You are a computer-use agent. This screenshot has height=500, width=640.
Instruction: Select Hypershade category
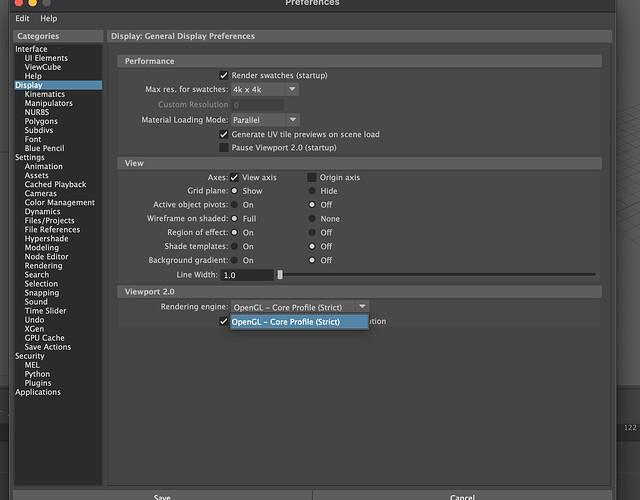click(x=46, y=238)
